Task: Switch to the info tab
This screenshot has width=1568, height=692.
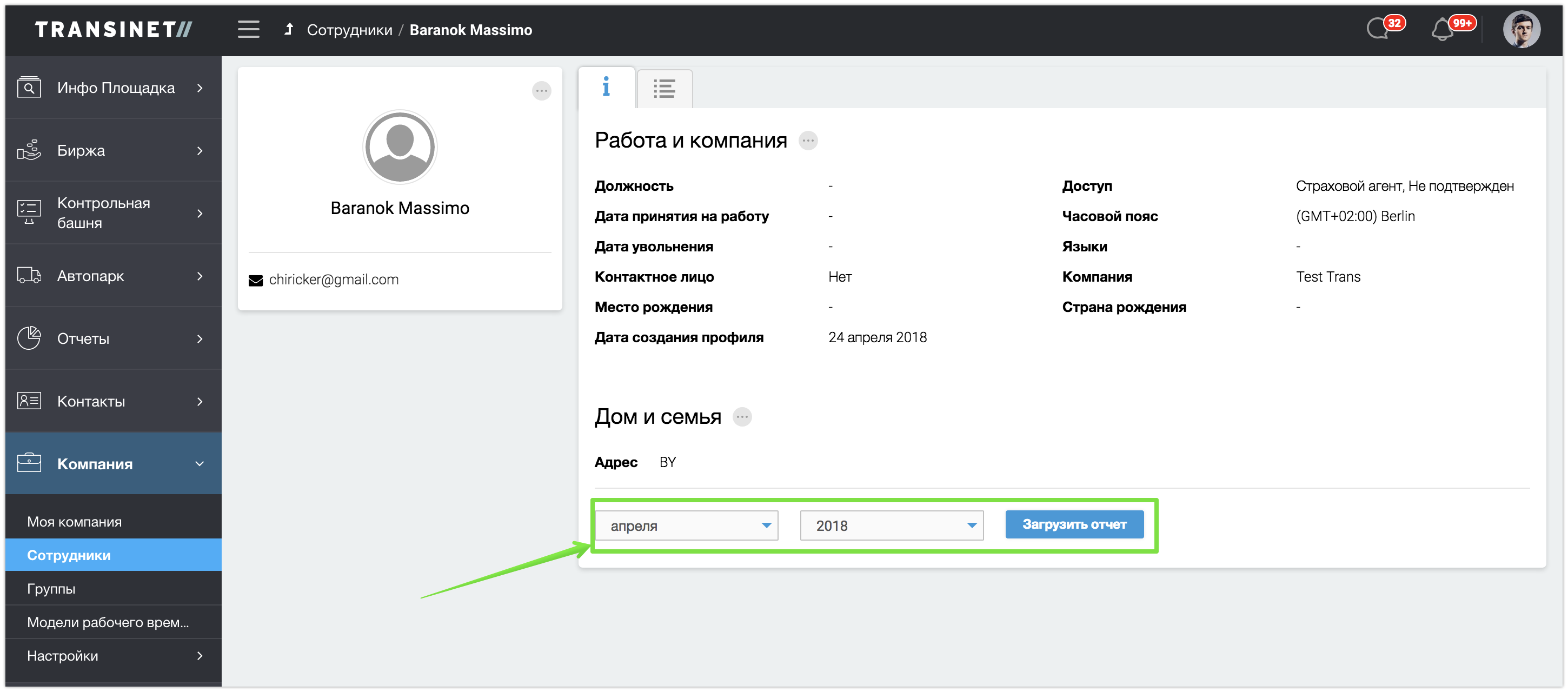Action: click(x=606, y=88)
